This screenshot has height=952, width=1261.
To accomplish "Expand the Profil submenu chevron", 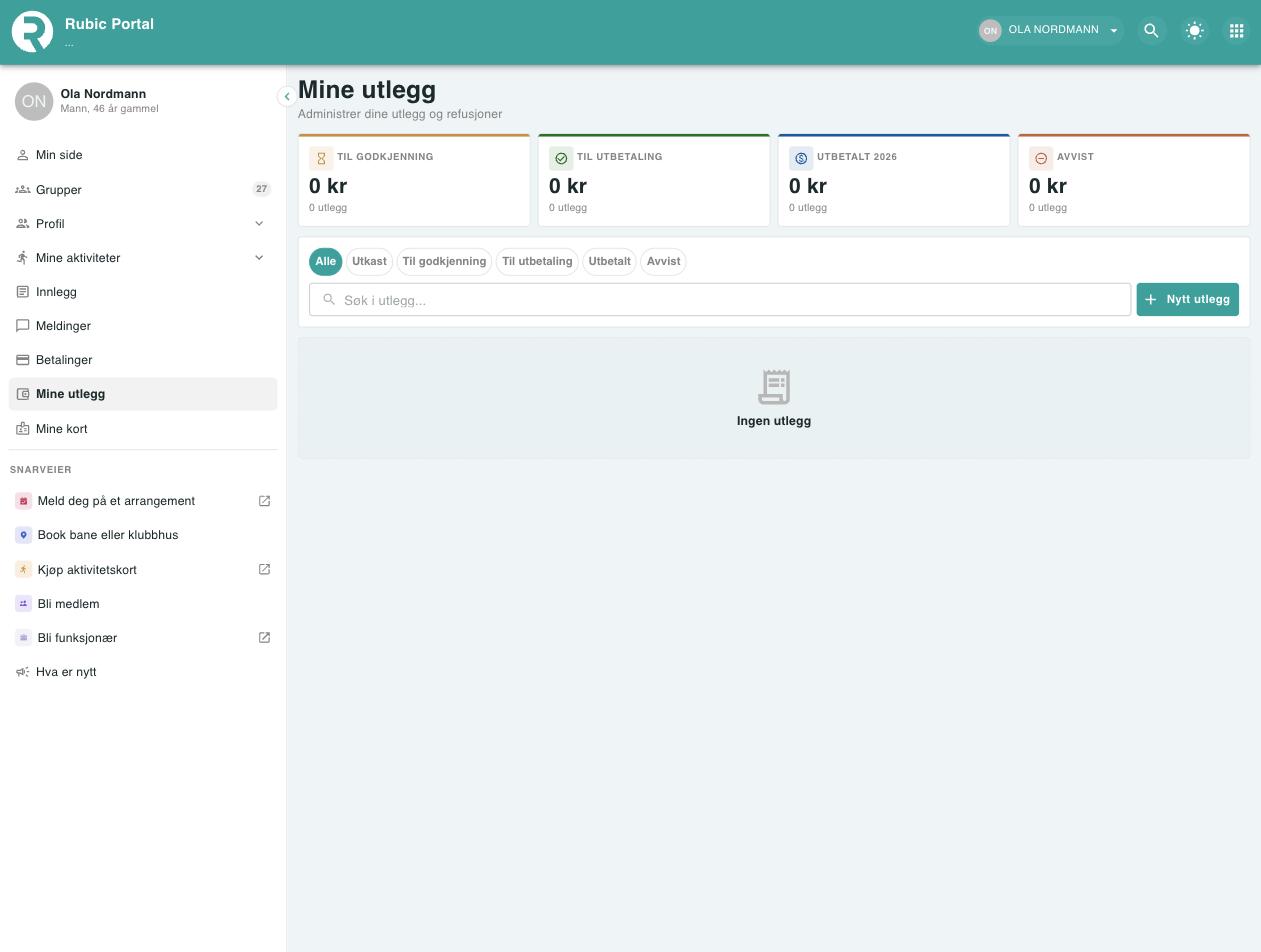I will (259, 224).
